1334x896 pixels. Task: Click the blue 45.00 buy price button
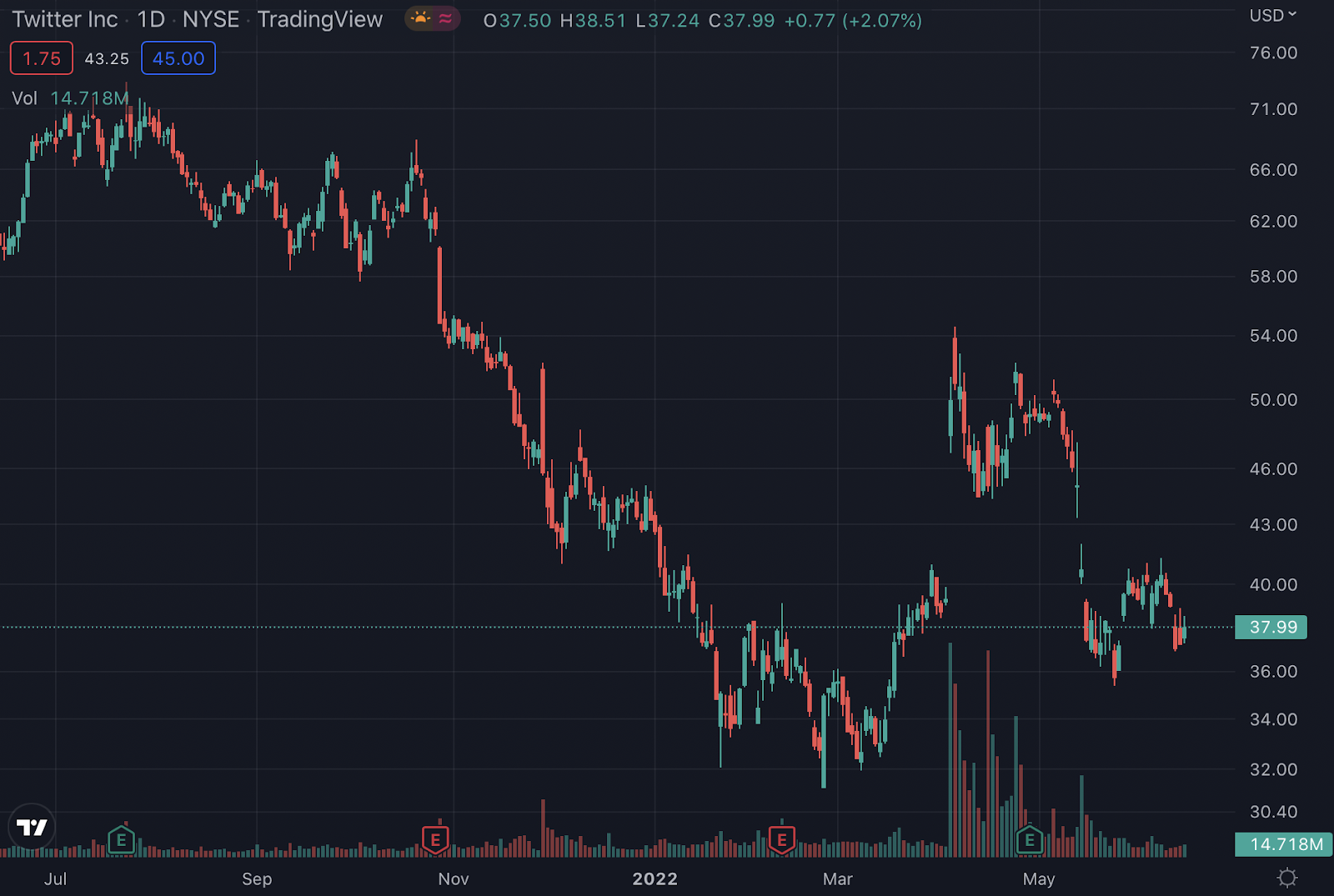(x=178, y=58)
